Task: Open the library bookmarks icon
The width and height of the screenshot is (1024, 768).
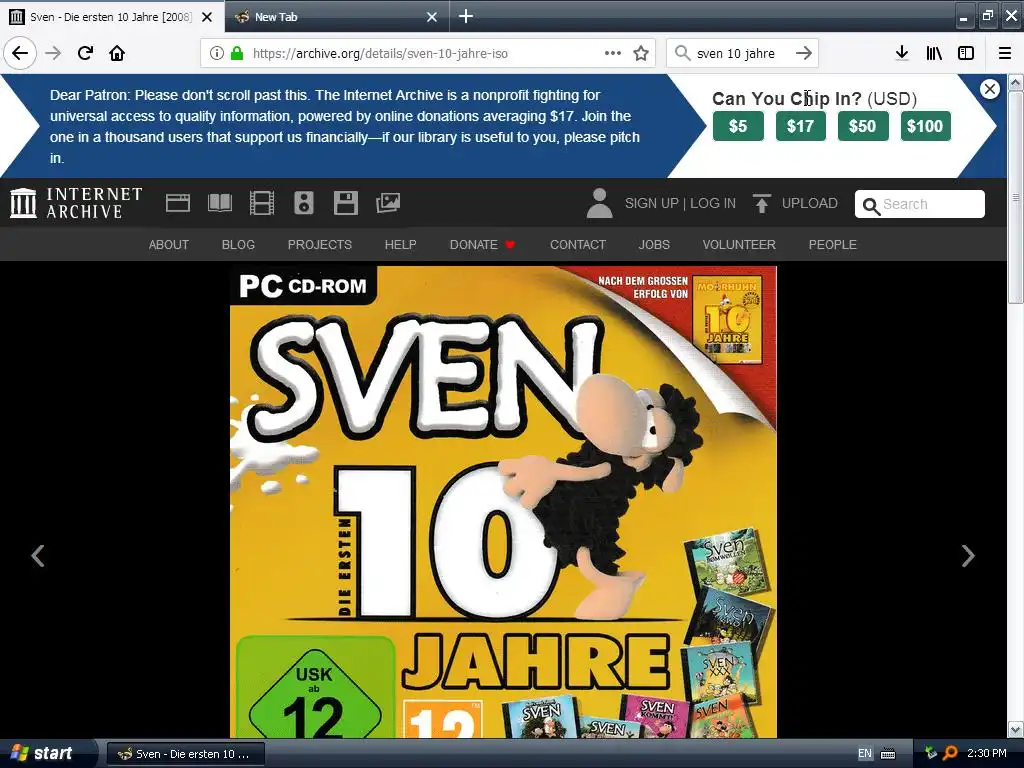Action: 934,53
